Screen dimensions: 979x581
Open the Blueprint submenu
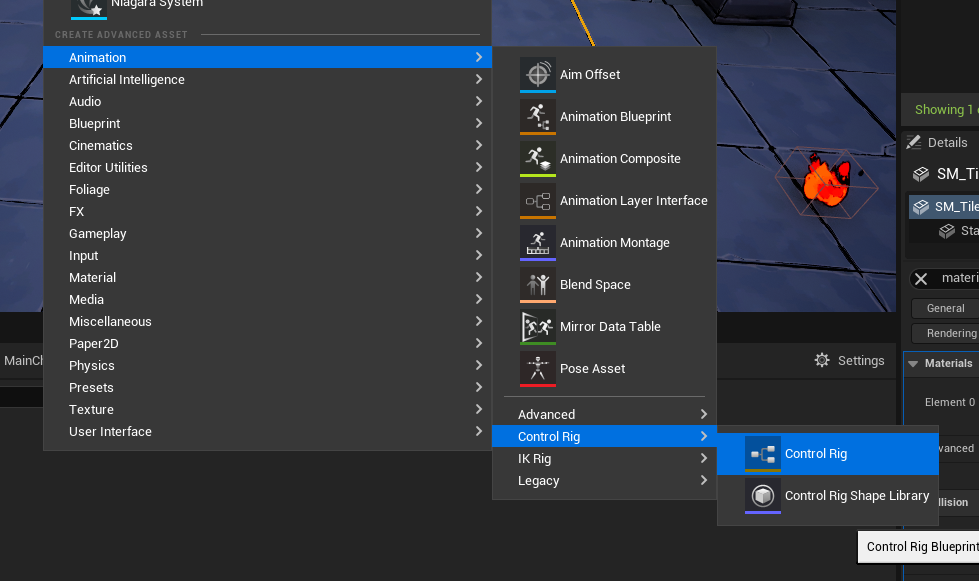(x=267, y=124)
